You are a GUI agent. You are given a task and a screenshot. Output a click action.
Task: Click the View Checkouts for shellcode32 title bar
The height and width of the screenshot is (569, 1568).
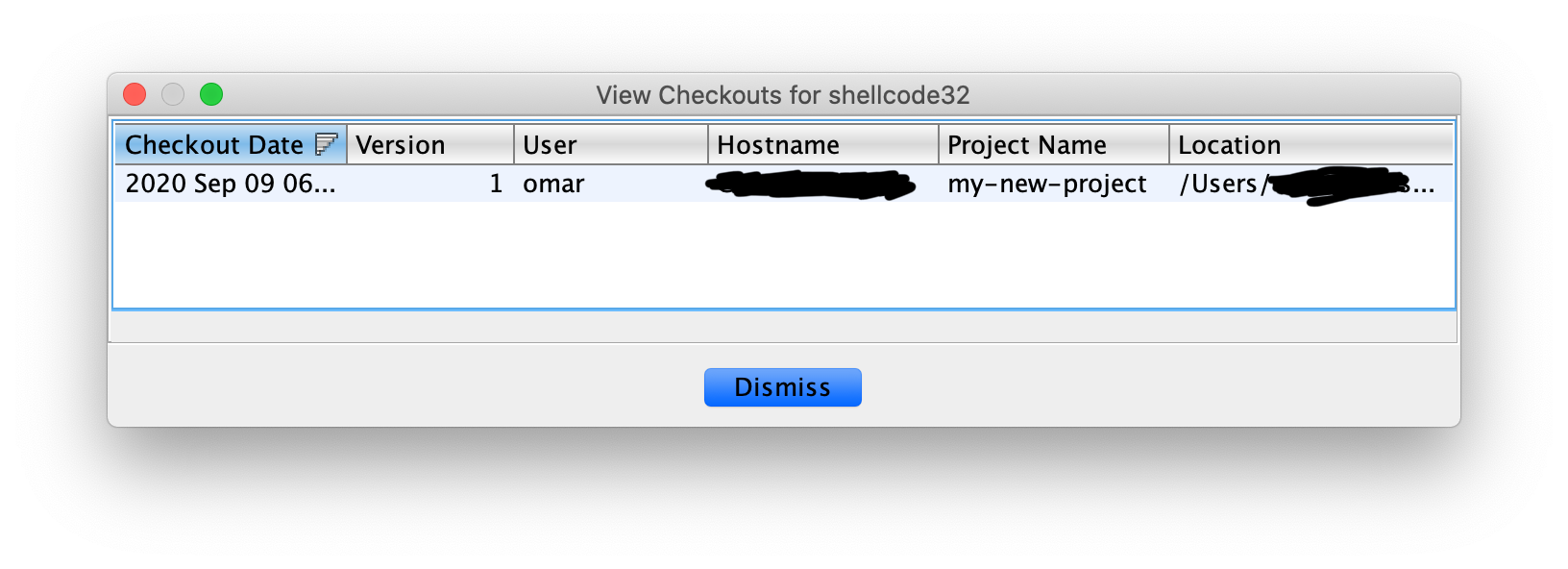pos(783,95)
